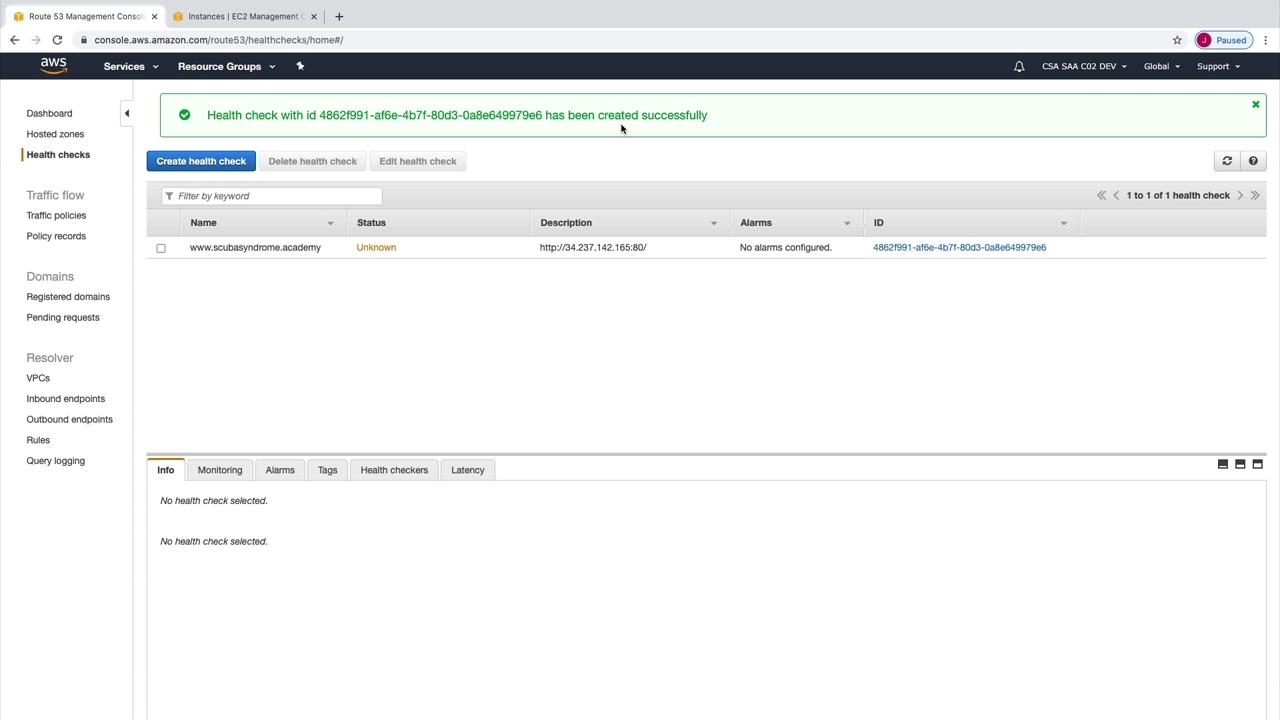Click the browser address bar URL

[x=219, y=40]
